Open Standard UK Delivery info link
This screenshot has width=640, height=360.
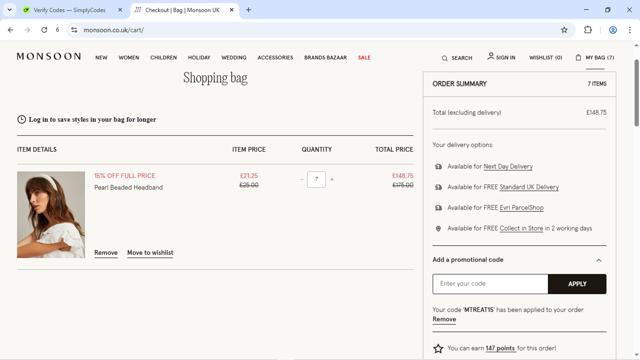coord(529,187)
